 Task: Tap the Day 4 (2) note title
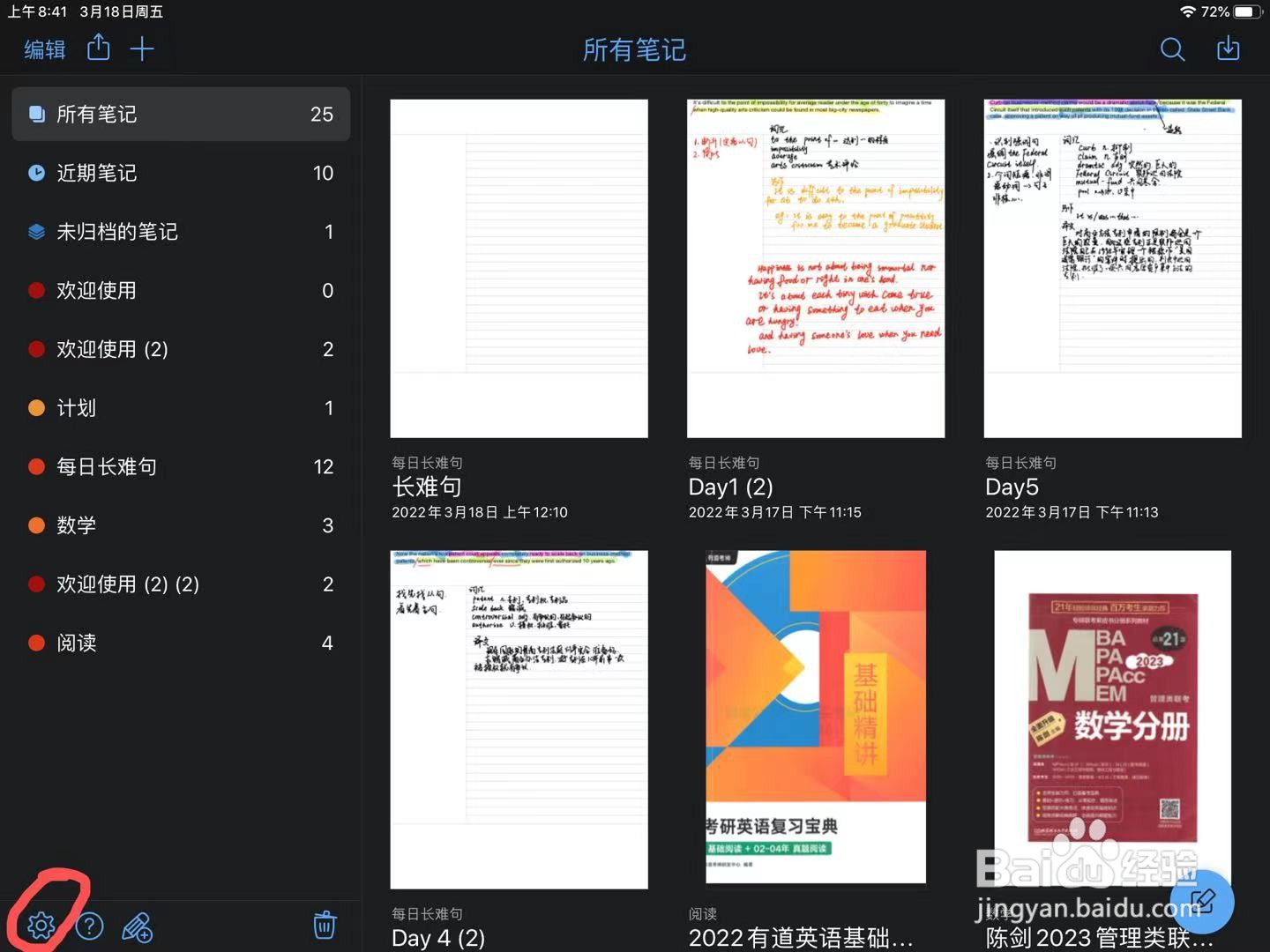tap(438, 938)
